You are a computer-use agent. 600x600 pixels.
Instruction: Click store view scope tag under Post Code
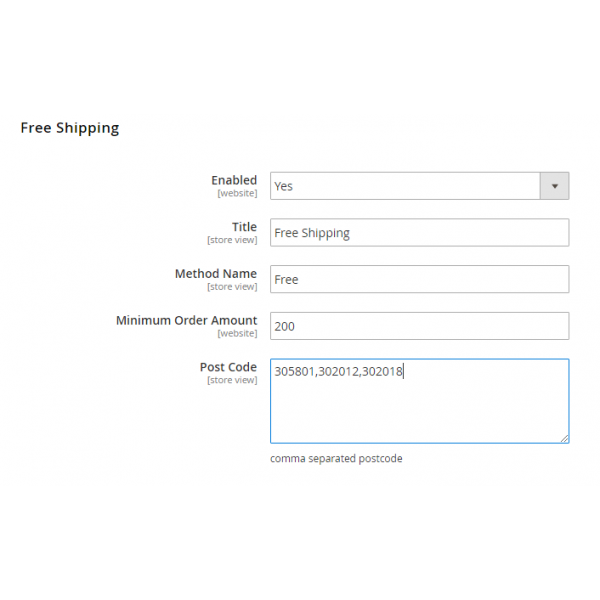[232, 380]
